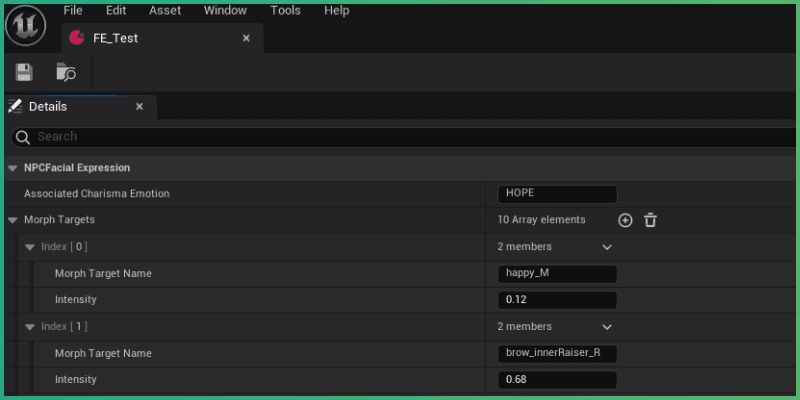The height and width of the screenshot is (400, 800).
Task: Click the Details panel pencil icon
Action: tap(15, 107)
